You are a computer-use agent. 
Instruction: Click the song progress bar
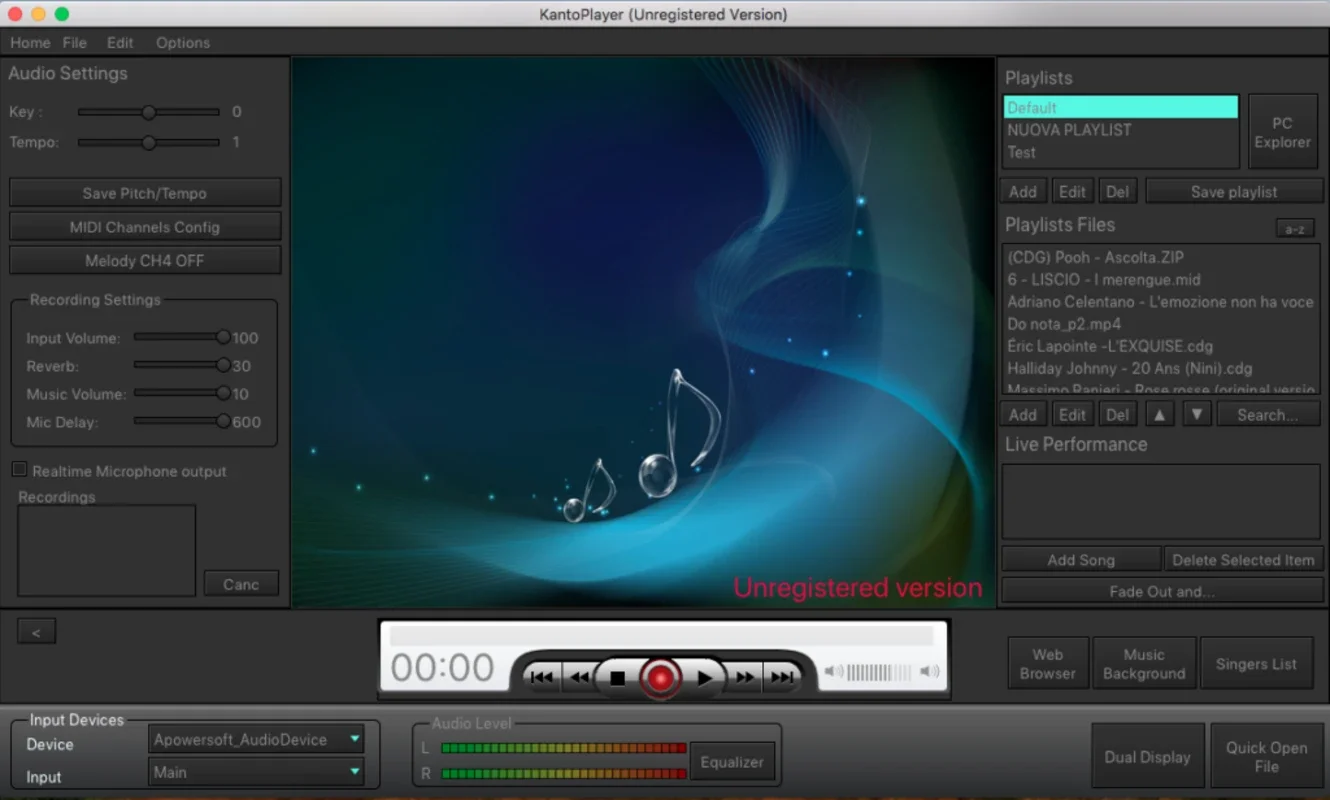[661, 636]
